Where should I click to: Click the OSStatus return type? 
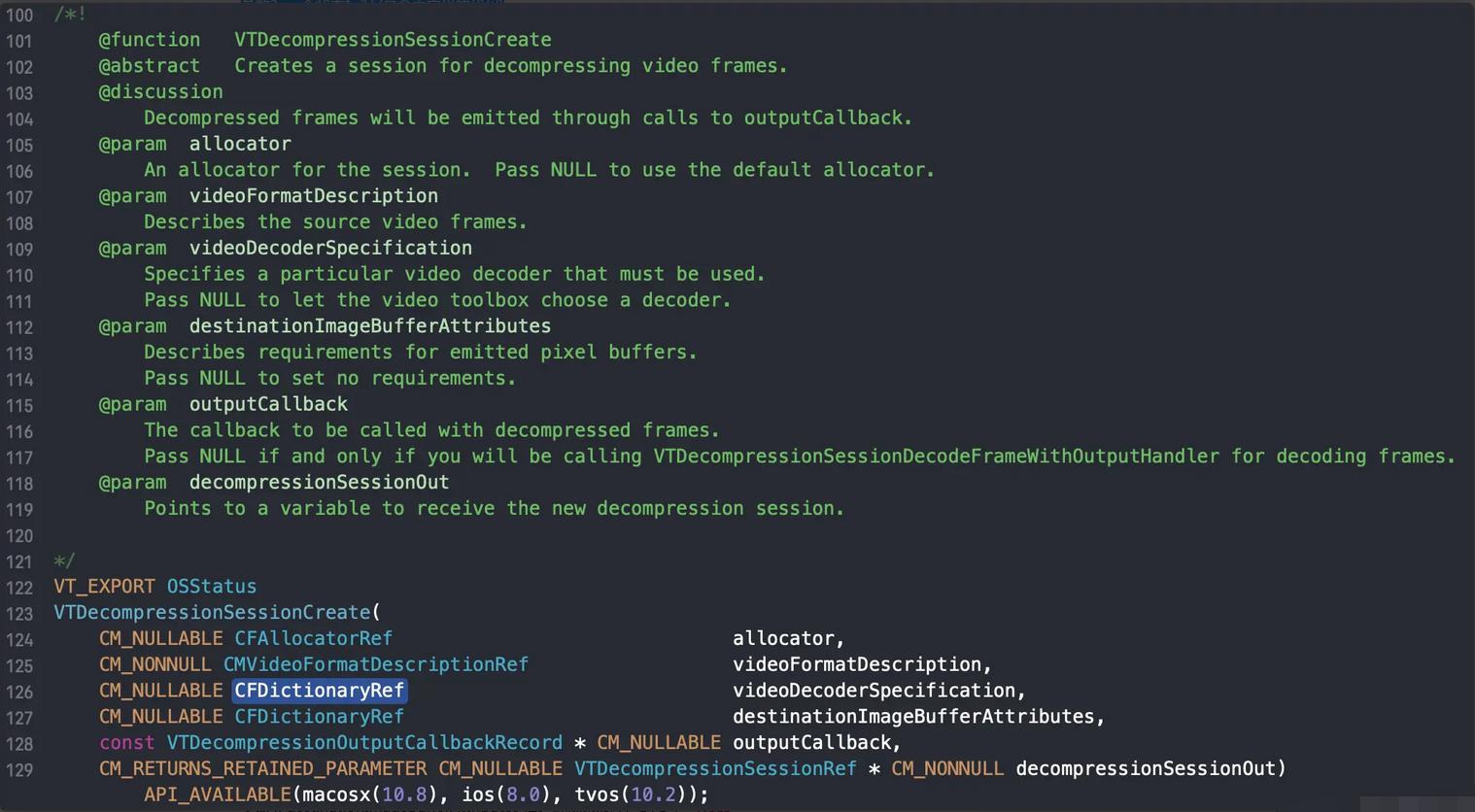212,587
